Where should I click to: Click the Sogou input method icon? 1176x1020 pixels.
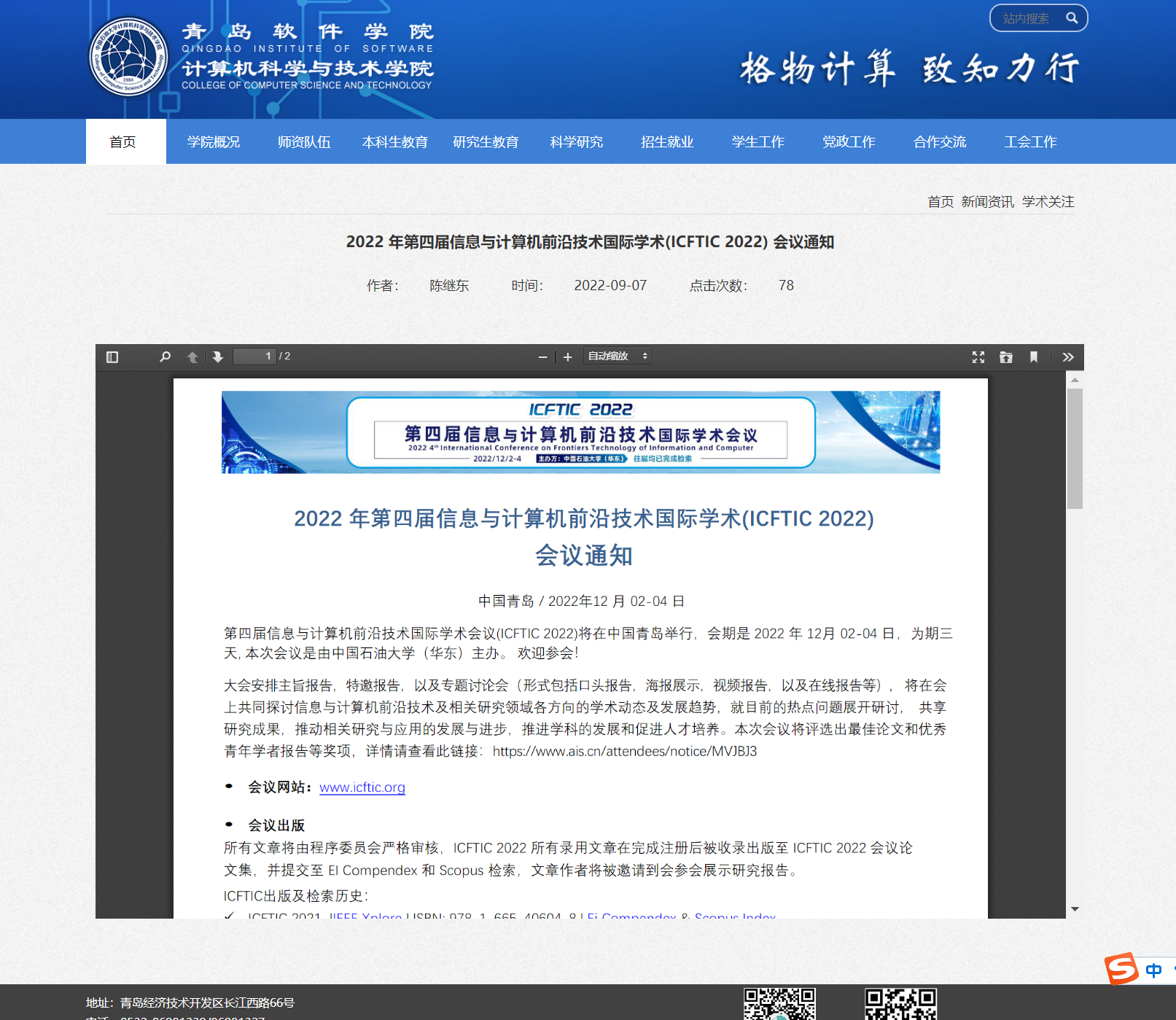click(1121, 969)
